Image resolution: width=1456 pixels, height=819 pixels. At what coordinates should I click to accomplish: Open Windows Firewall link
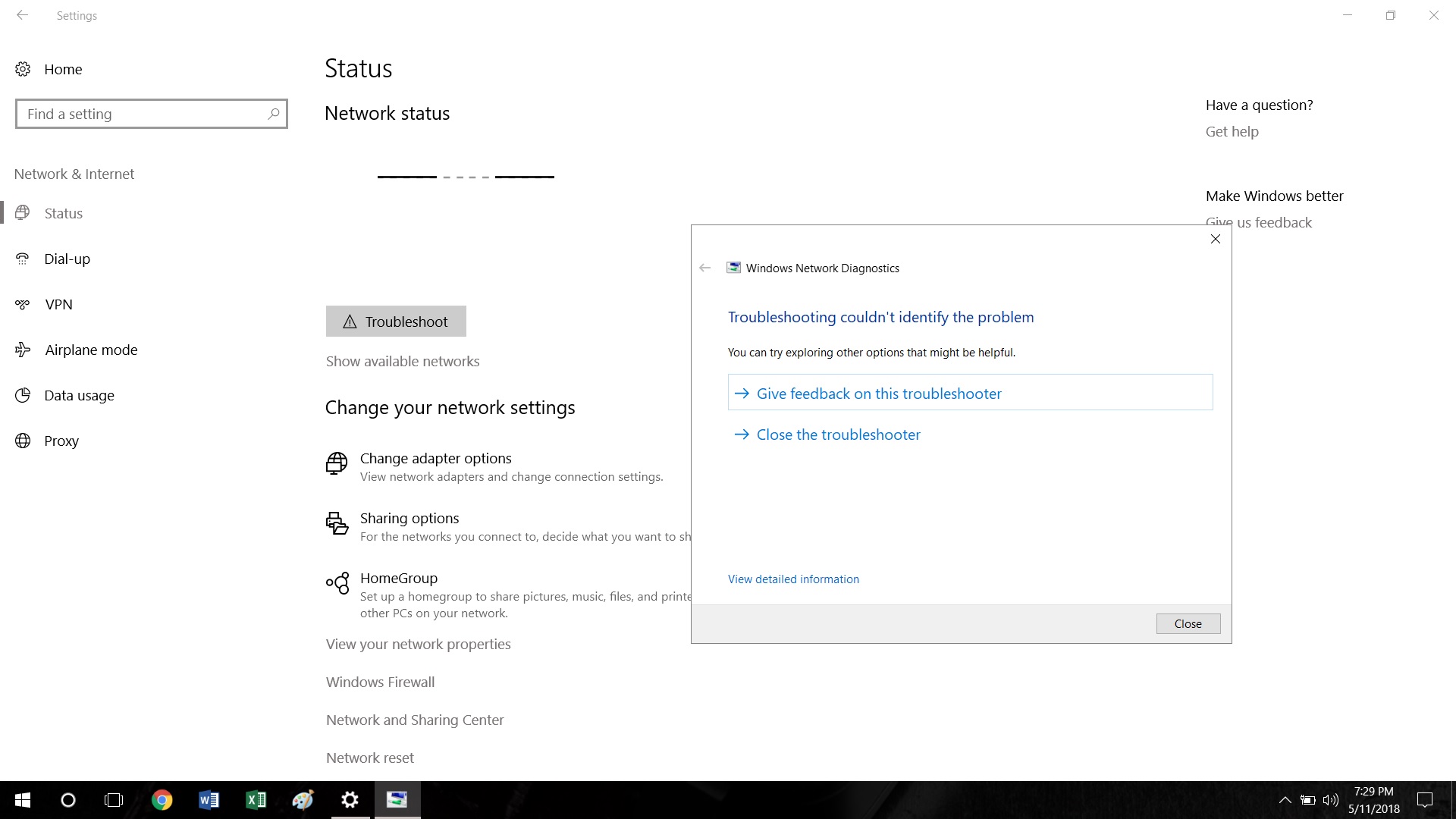(381, 682)
